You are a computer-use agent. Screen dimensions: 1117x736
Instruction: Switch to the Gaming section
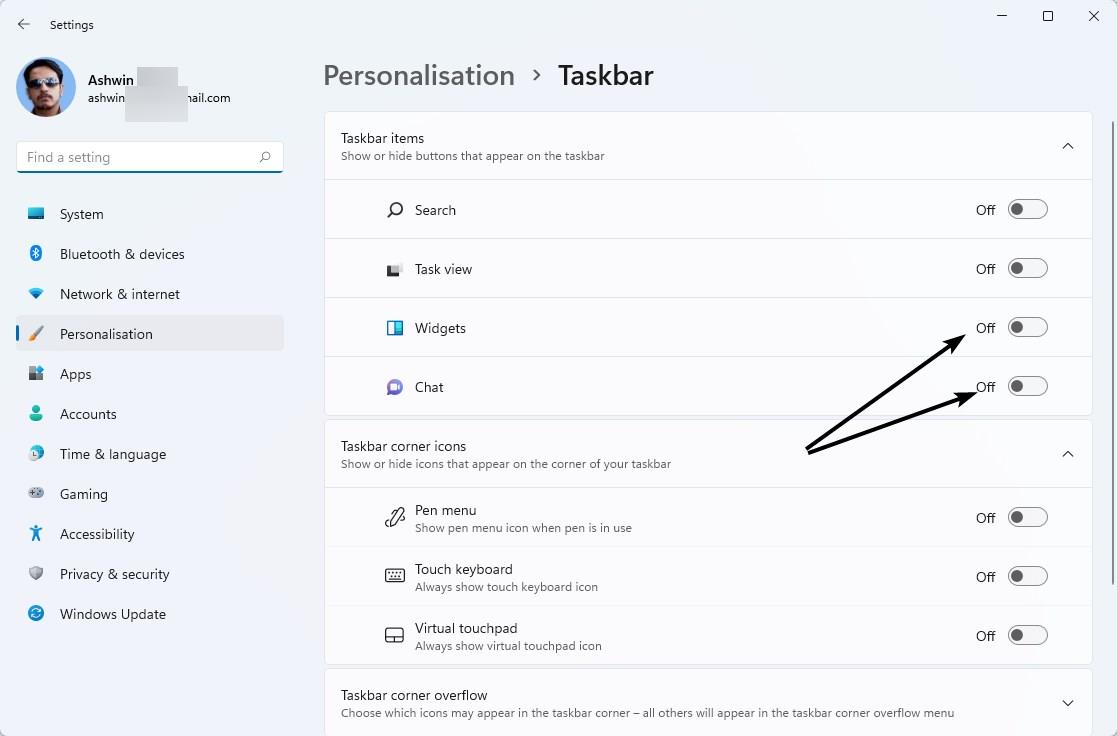(83, 494)
